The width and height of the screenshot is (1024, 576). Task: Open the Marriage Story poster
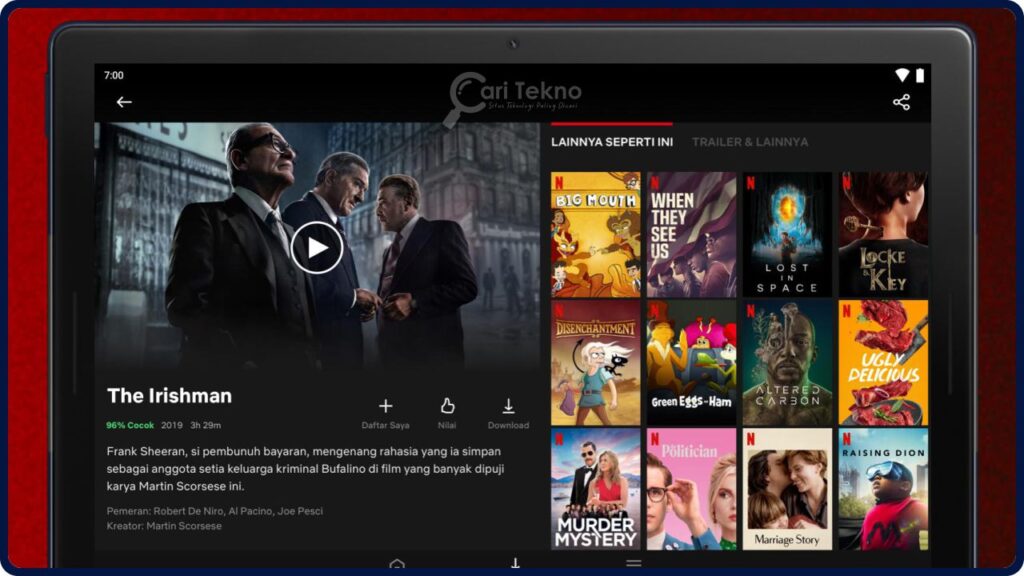pos(788,489)
